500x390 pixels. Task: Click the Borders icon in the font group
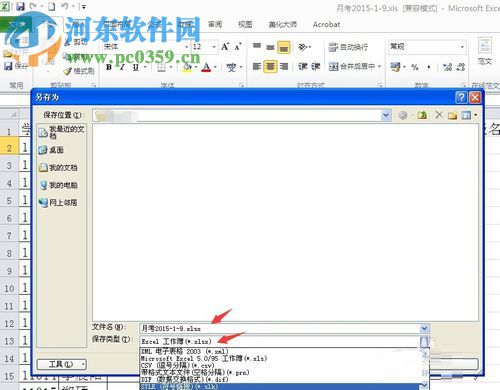161,67
